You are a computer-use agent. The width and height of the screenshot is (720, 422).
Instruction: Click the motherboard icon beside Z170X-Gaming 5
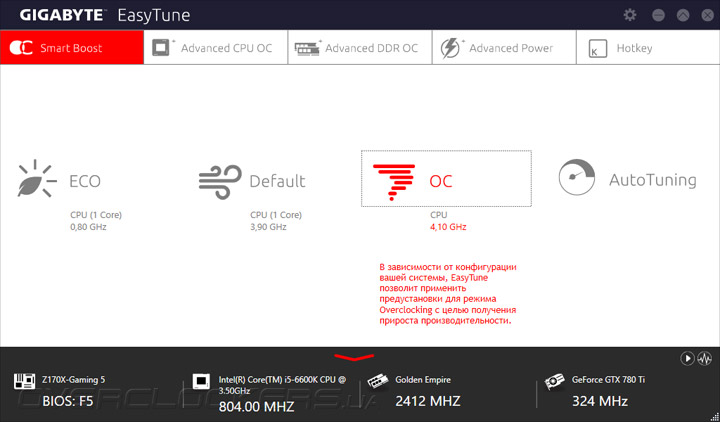pos(25,381)
